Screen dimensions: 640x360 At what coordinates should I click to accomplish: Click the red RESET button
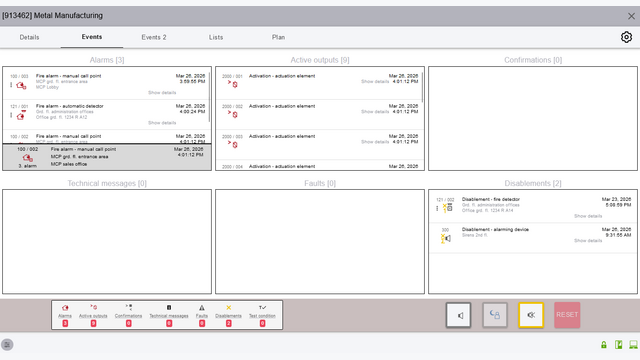(x=567, y=315)
